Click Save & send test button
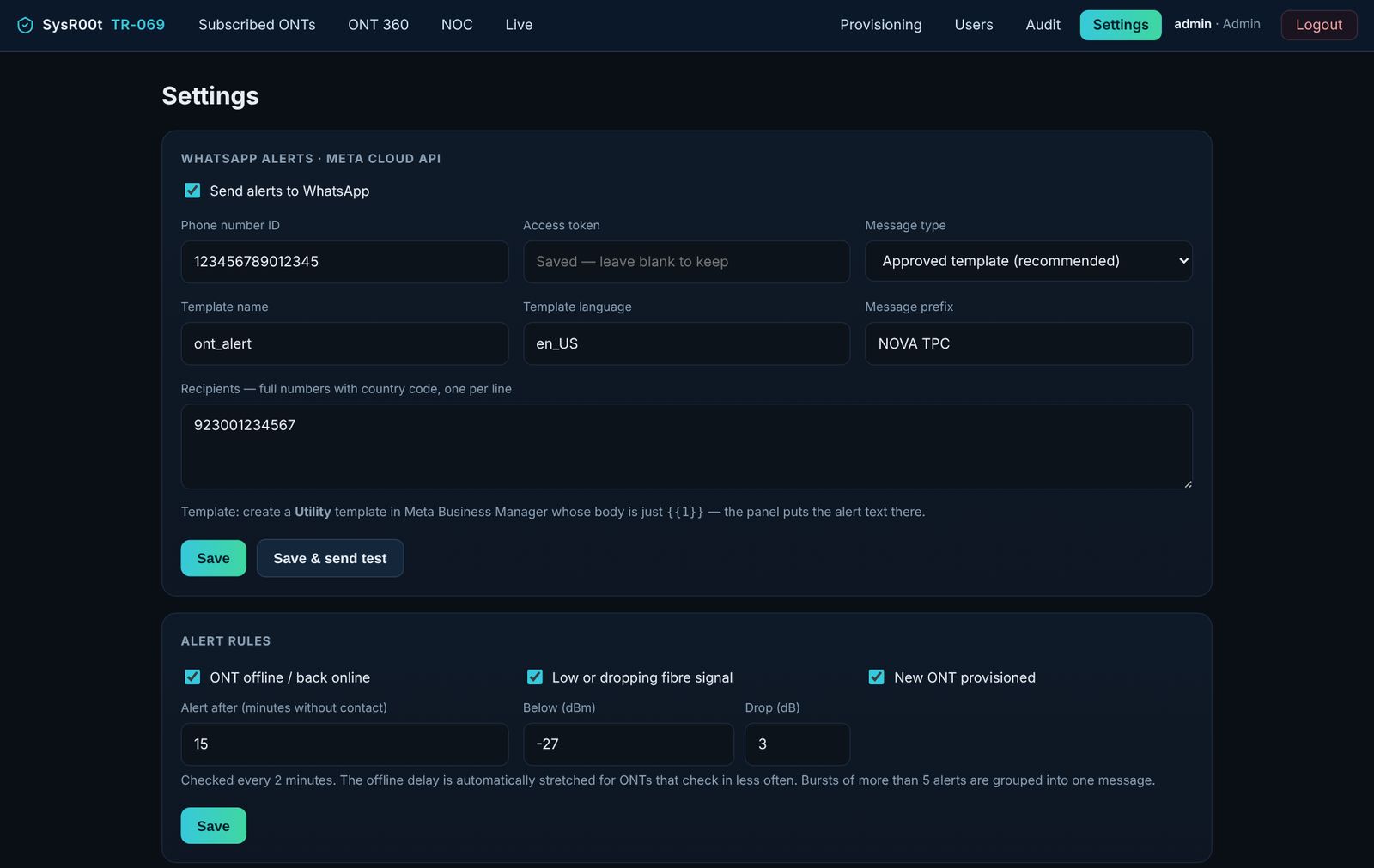Image resolution: width=1374 pixels, height=868 pixels. (x=330, y=558)
